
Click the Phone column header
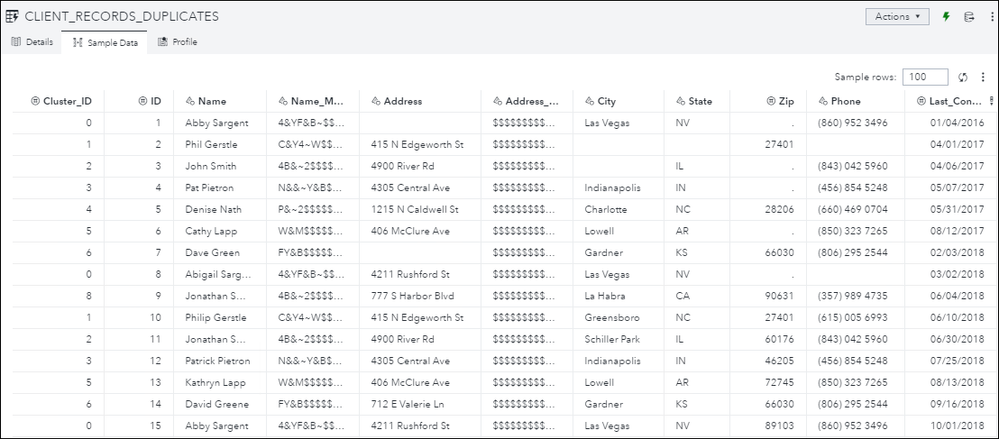coord(855,101)
